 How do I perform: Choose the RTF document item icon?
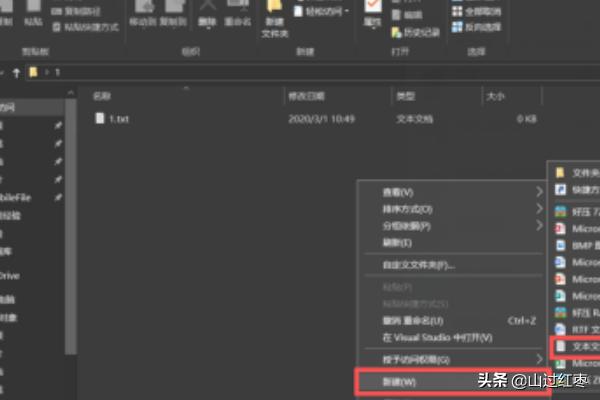(x=560, y=328)
